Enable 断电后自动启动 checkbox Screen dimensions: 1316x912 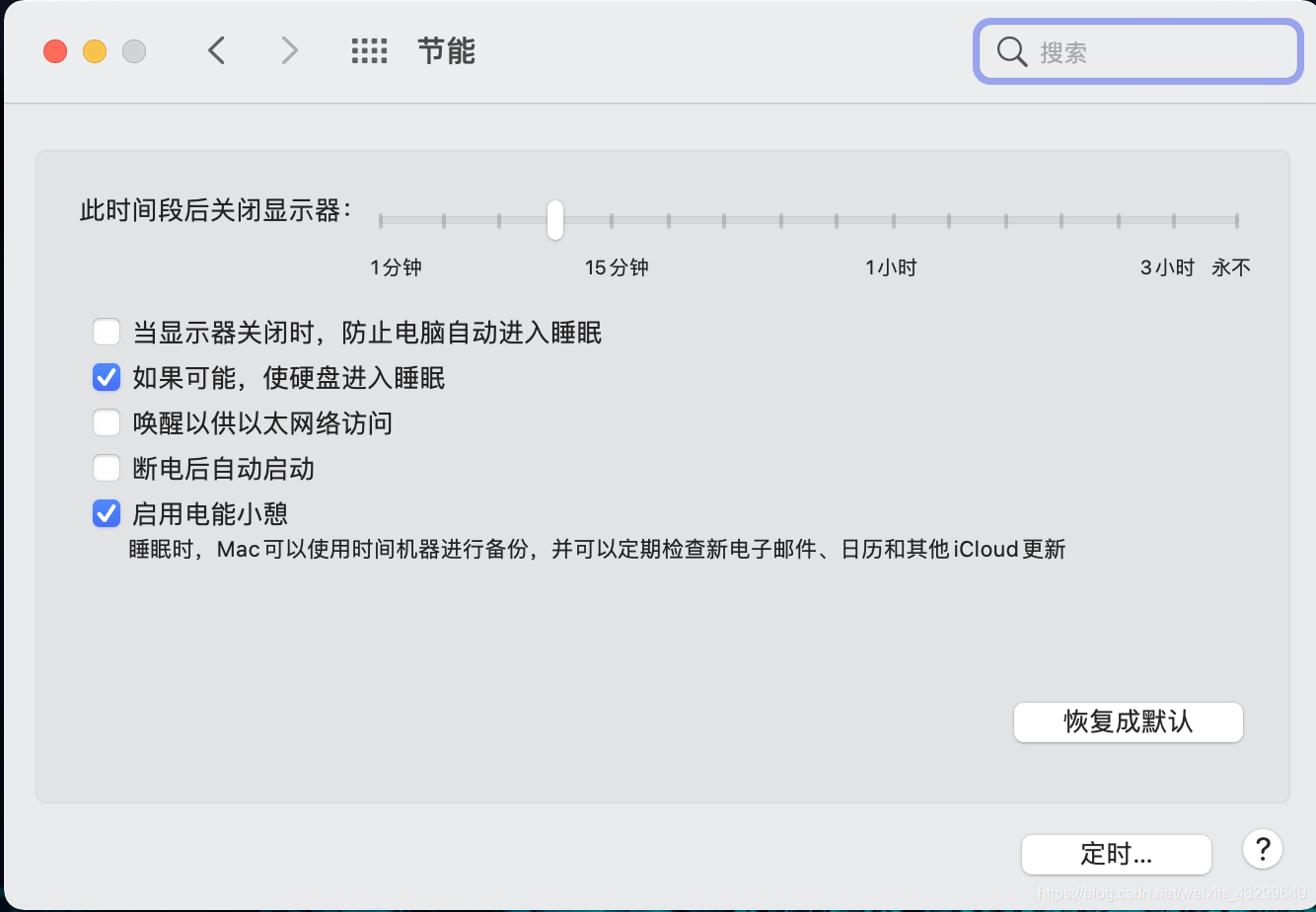[x=107, y=468]
